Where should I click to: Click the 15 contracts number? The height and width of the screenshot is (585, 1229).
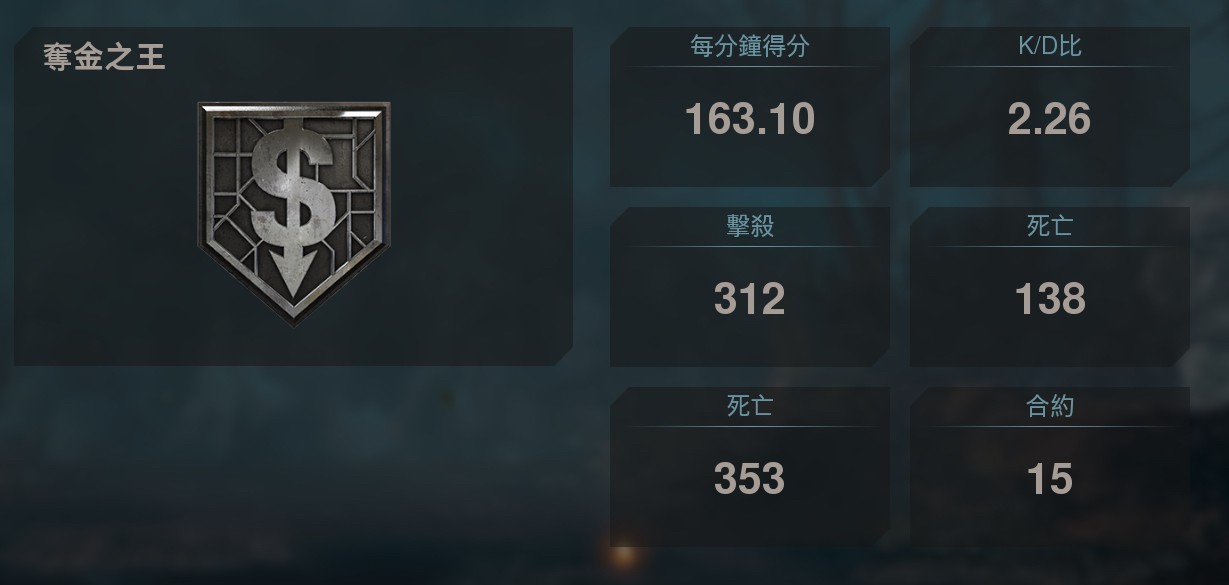pos(1049,479)
